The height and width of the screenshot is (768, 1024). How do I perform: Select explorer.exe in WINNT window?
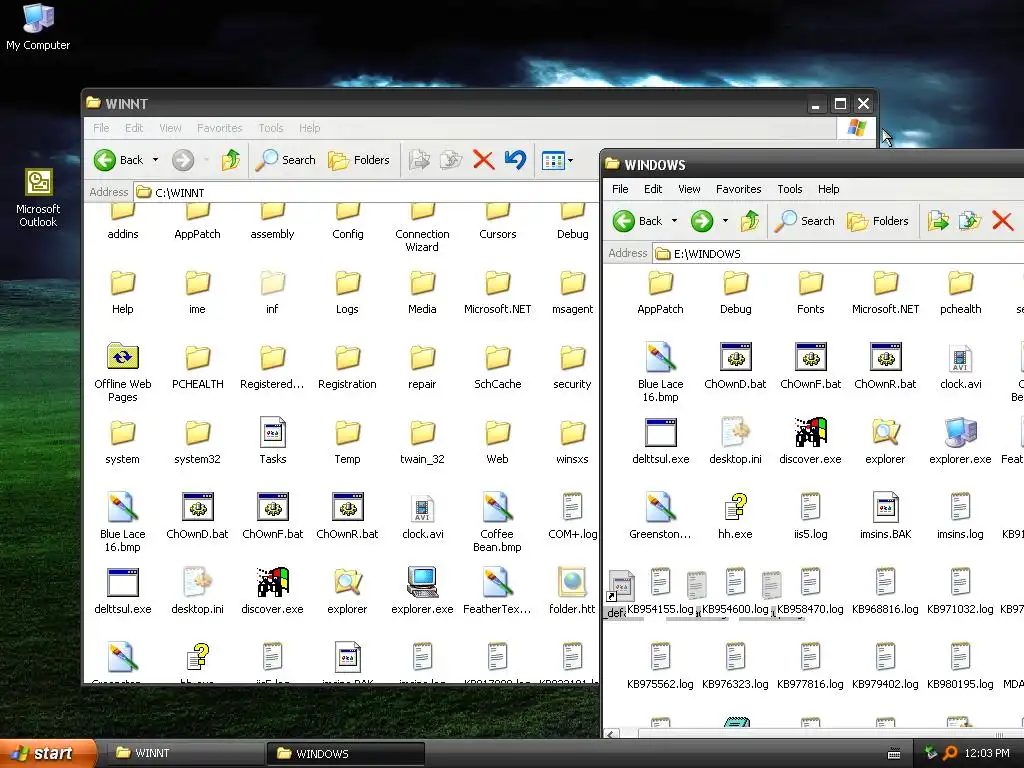pyautogui.click(x=423, y=590)
